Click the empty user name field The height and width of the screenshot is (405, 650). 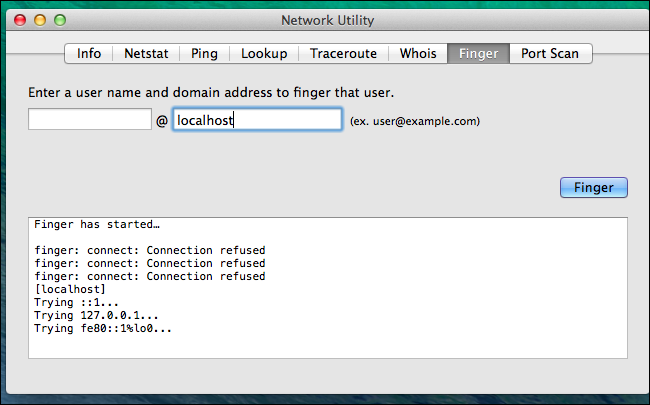pyautogui.click(x=90, y=120)
